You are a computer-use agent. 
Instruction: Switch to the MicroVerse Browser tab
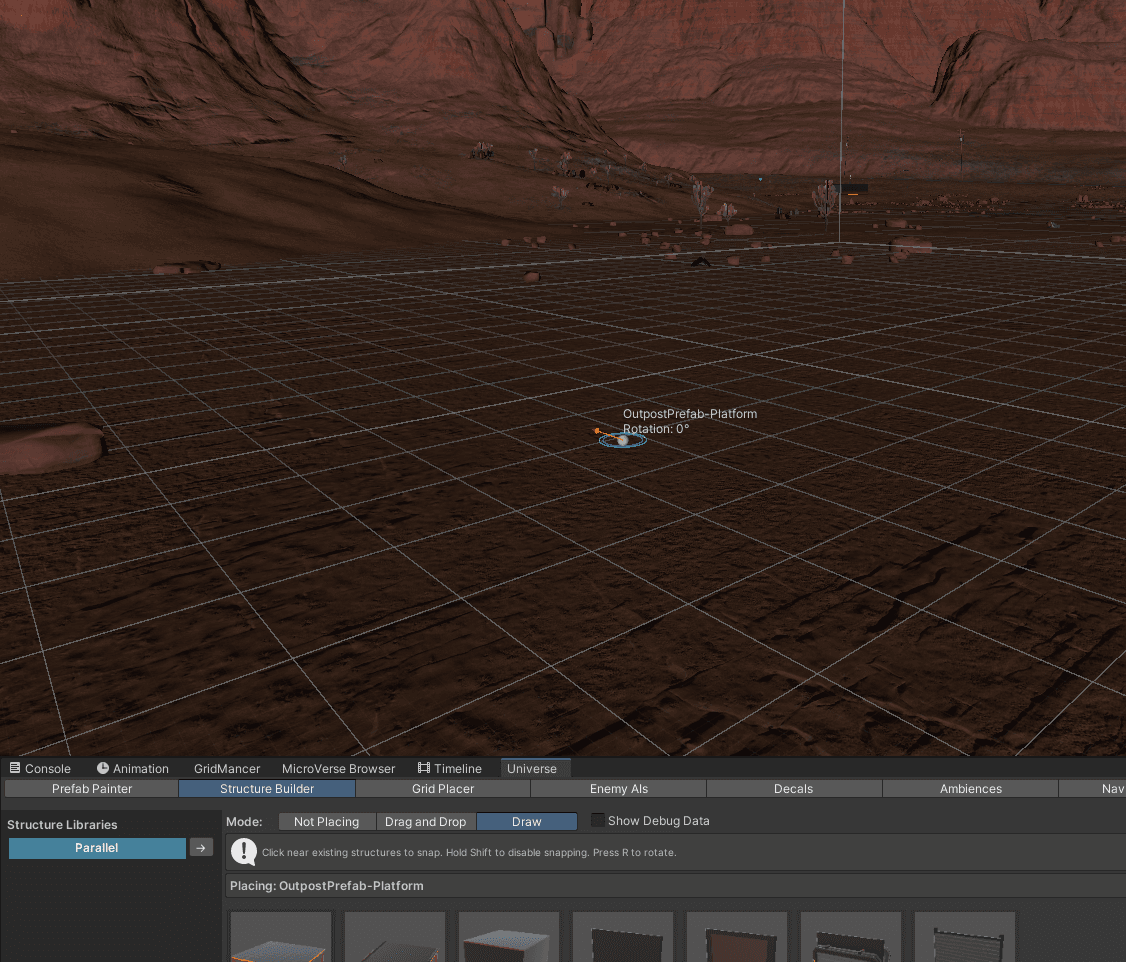(338, 768)
